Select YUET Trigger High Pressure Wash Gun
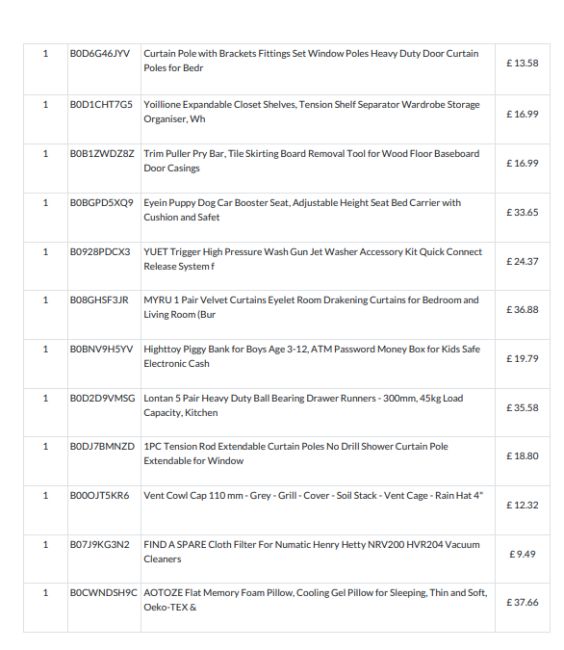The height and width of the screenshot is (650, 564). [x=312, y=259]
